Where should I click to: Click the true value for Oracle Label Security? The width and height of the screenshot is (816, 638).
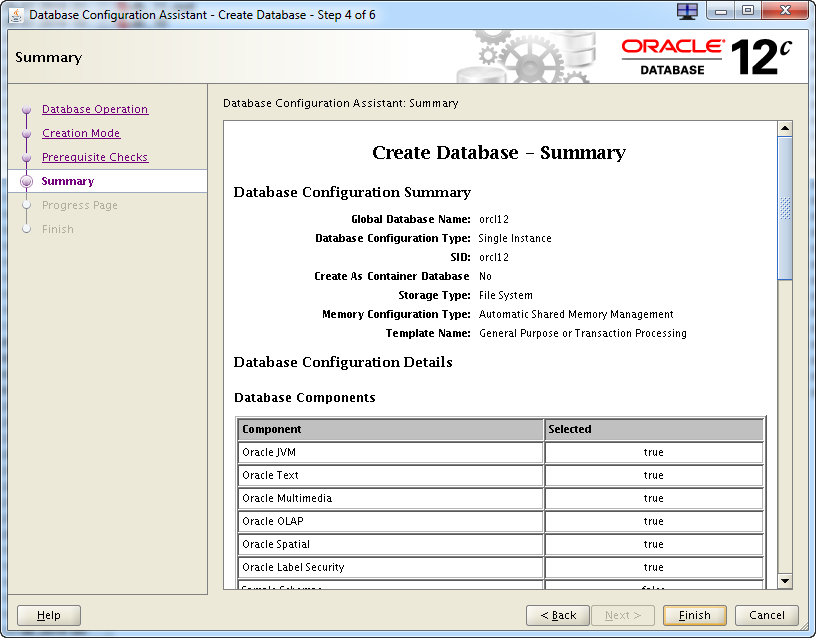coord(654,567)
